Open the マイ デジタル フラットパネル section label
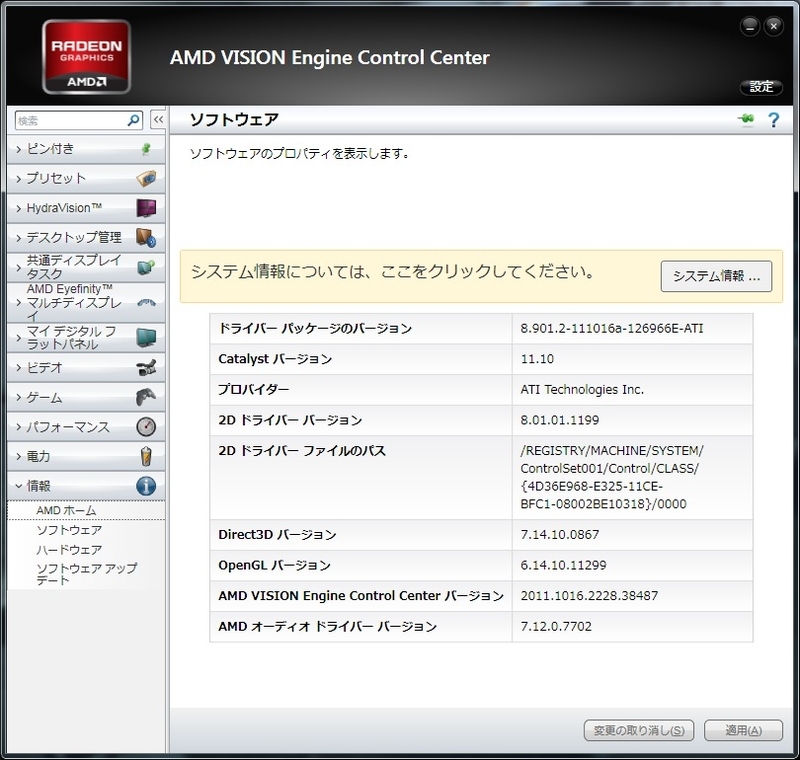Viewport: 800px width, 760px height. (71, 338)
